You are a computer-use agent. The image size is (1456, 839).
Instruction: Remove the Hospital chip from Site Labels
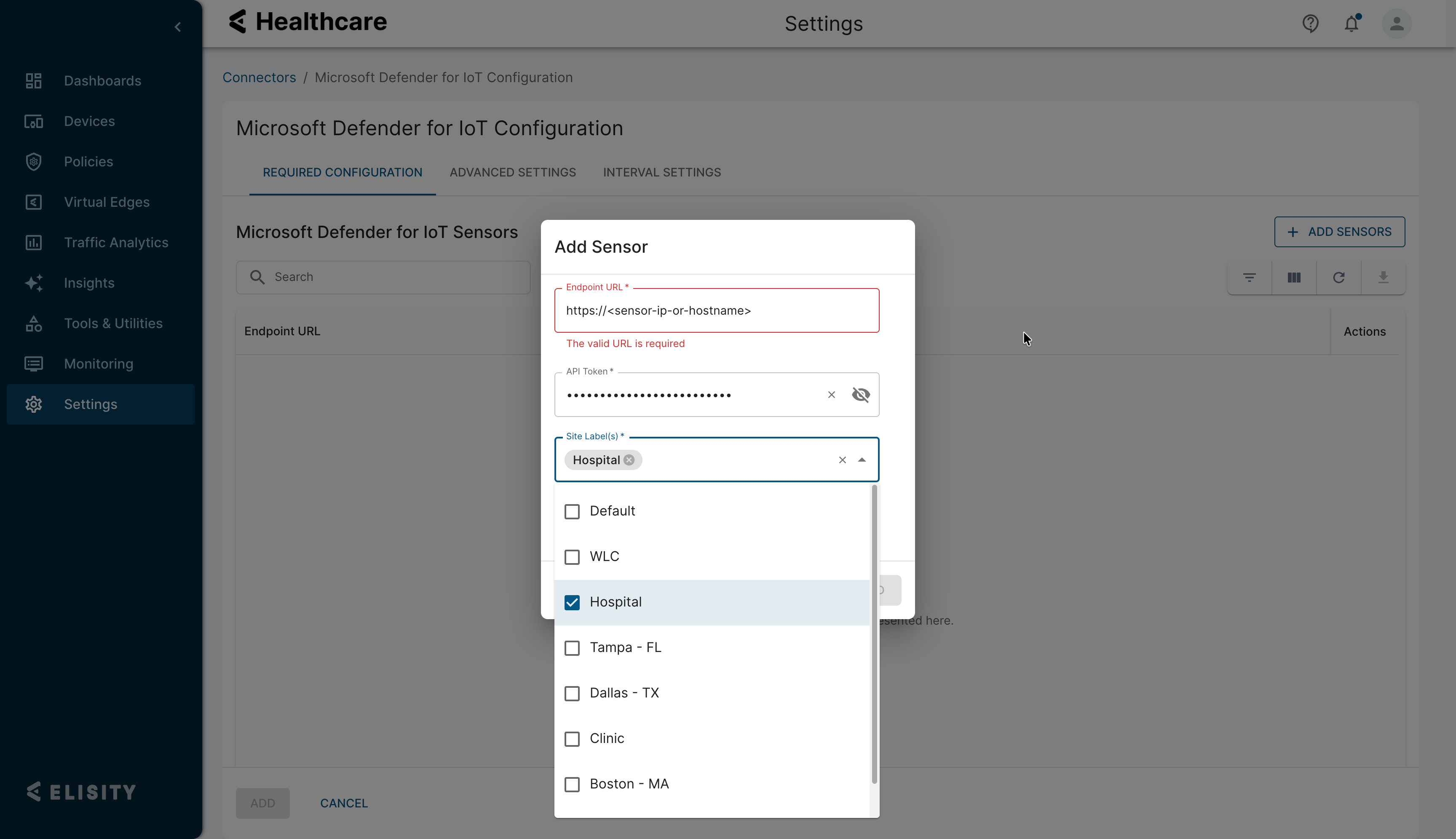point(629,460)
